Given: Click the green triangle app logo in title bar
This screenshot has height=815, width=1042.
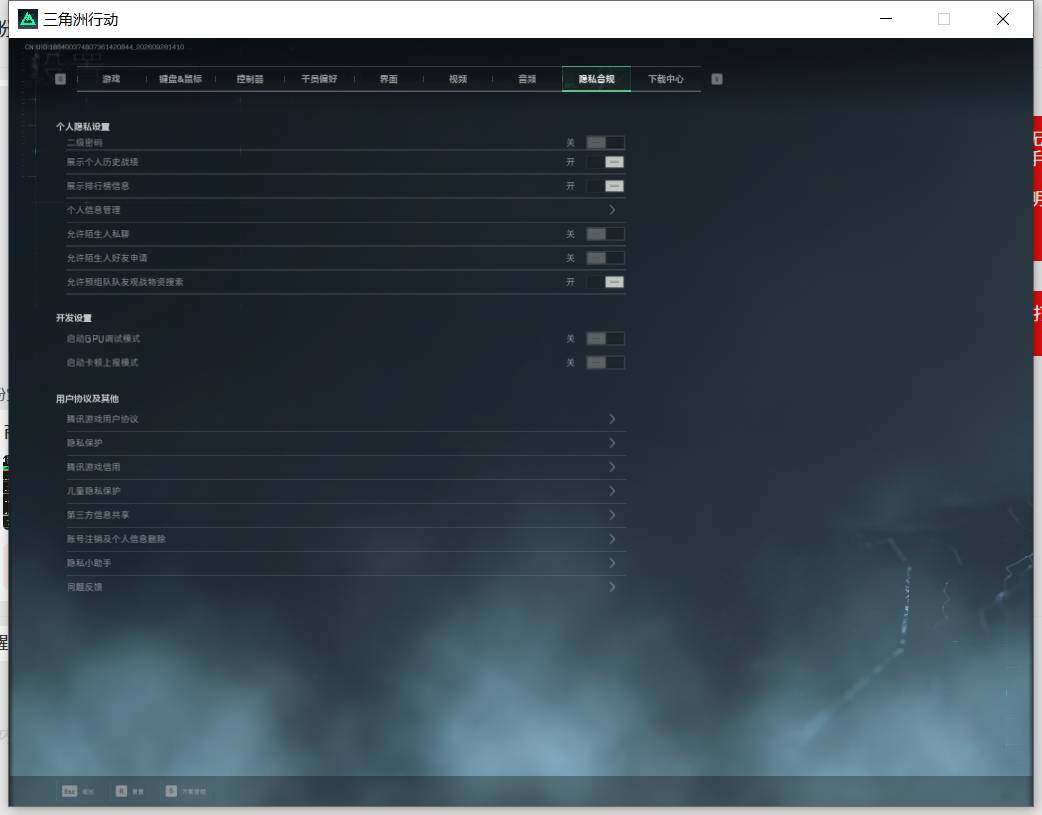Looking at the screenshot, I should coord(27,19).
